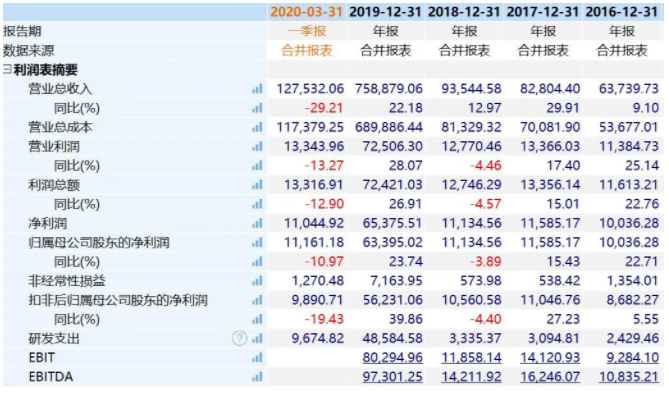Click the EBITDA row label
669x397 pixels.
51,377
